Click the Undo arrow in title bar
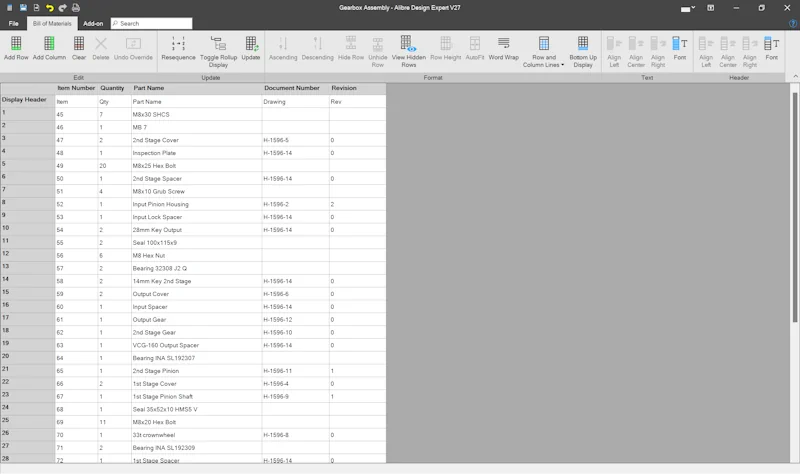Screen dimensions: 800x474 49,8
